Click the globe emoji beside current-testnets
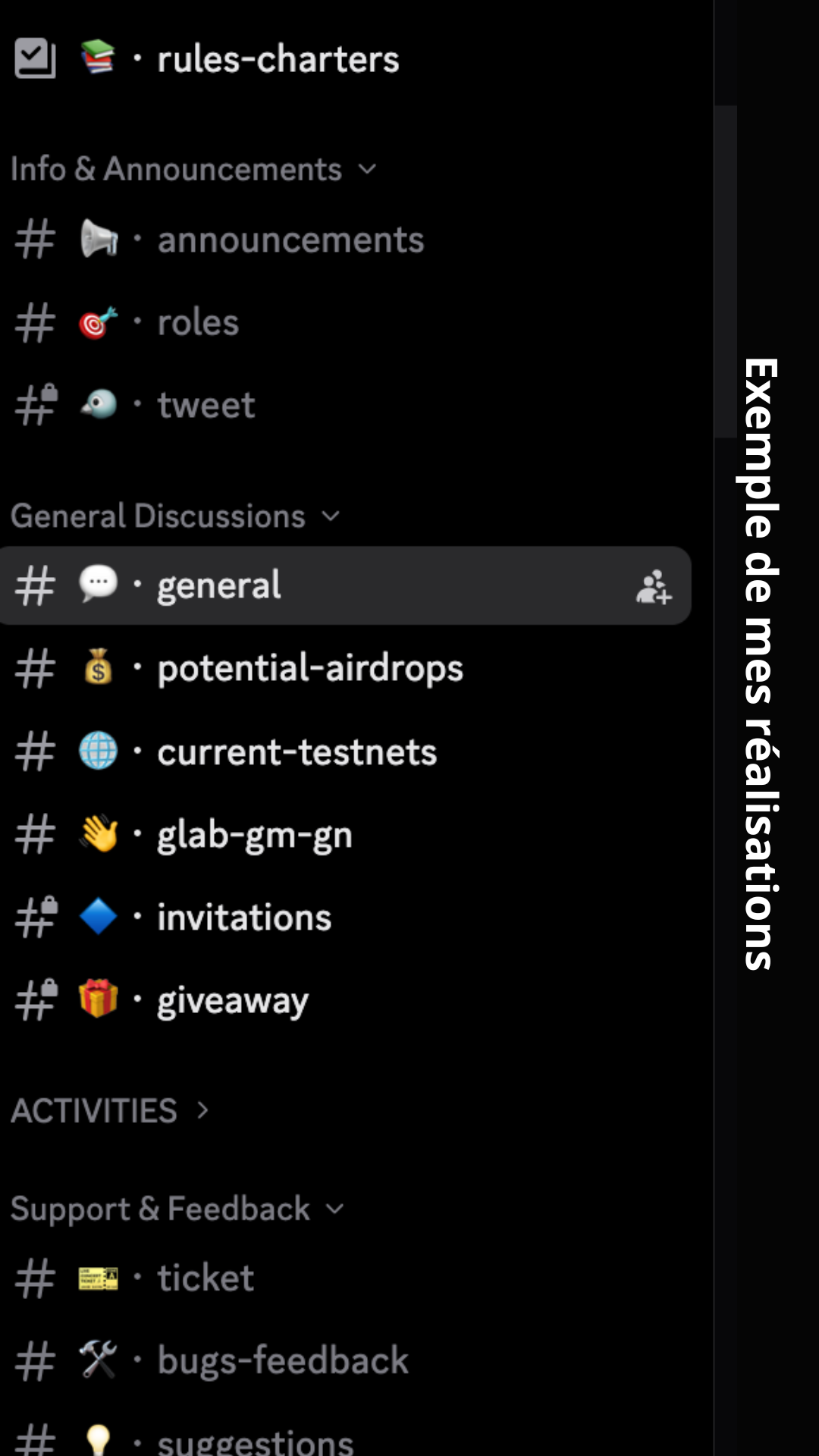The width and height of the screenshot is (819, 1456). coord(99,751)
